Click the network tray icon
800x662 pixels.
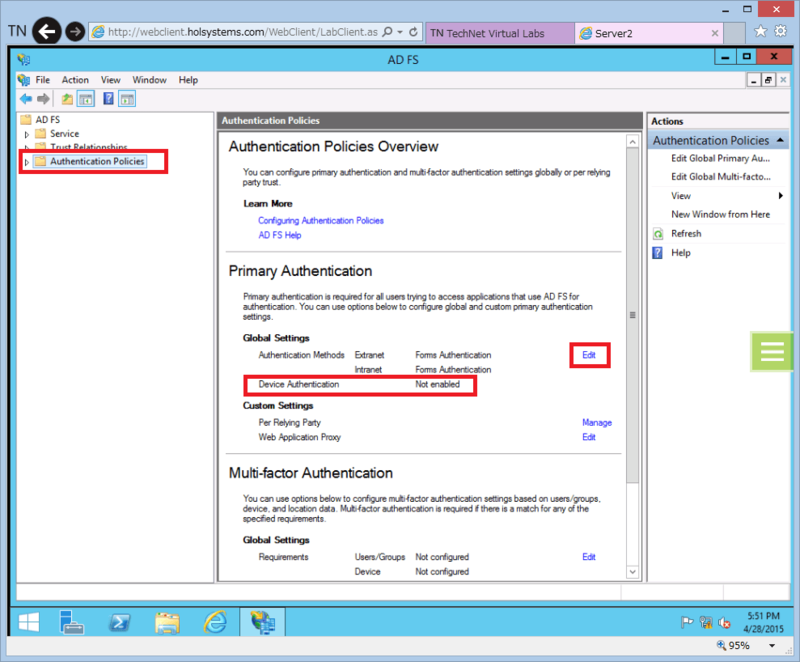coord(706,622)
